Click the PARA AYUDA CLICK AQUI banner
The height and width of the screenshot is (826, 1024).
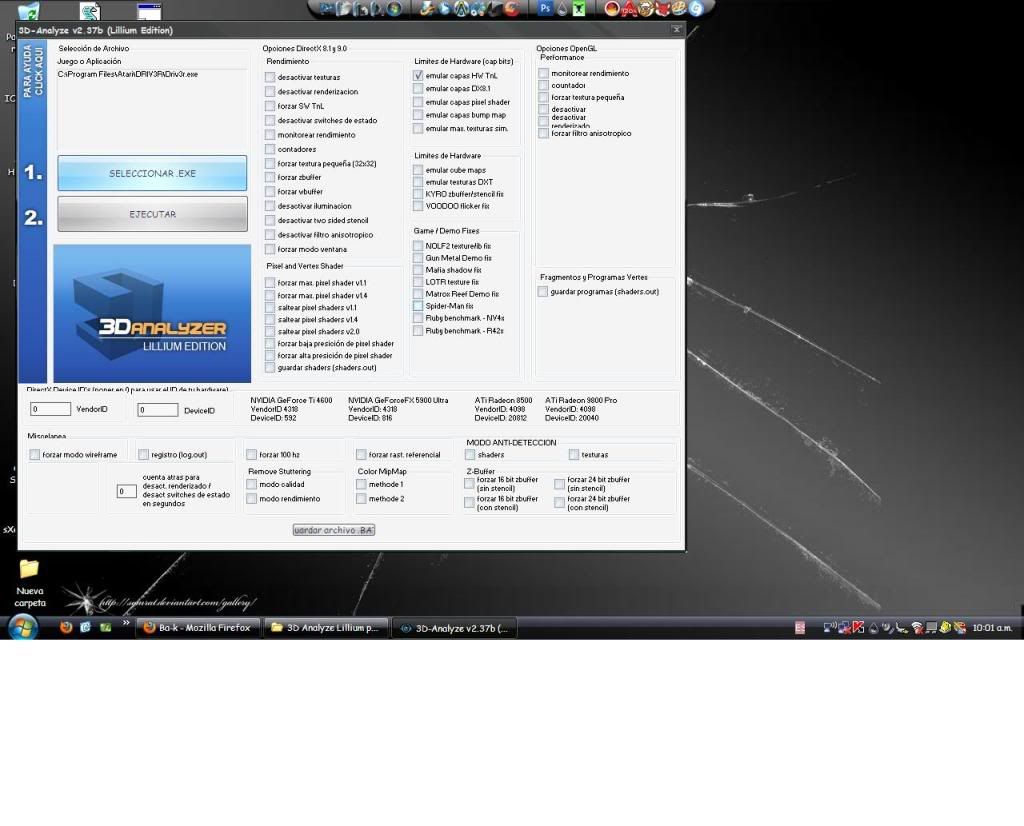coord(33,71)
